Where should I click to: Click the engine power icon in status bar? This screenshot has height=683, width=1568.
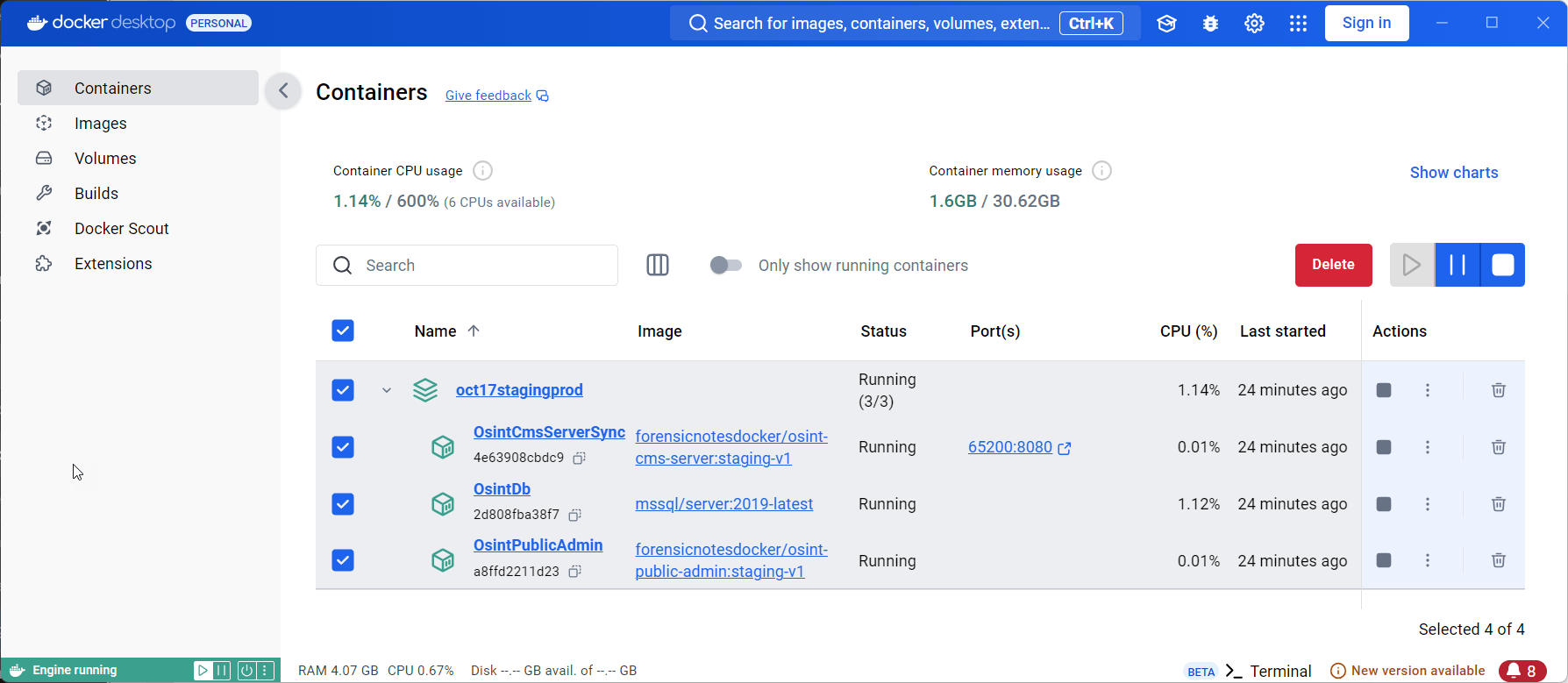pos(246,671)
